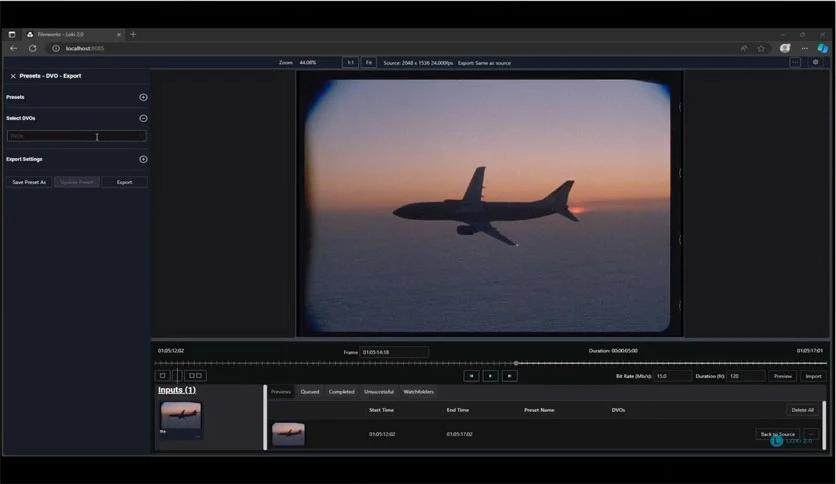The image size is (836, 484).
Task: Select the airplane clip in Inputs
Action: [181, 416]
